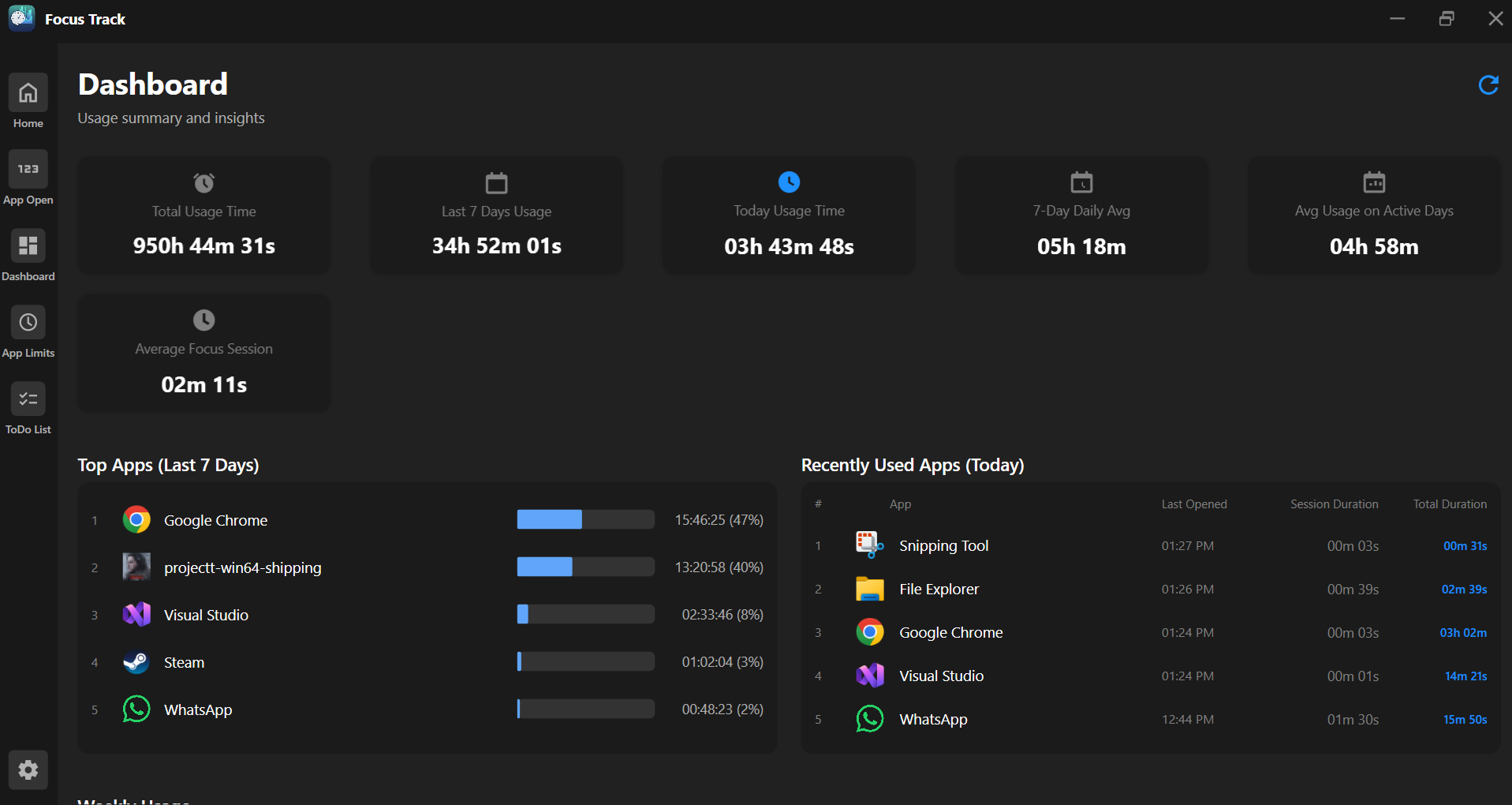Click the 7-Day Daily Avg calendar icon

[x=1081, y=182]
